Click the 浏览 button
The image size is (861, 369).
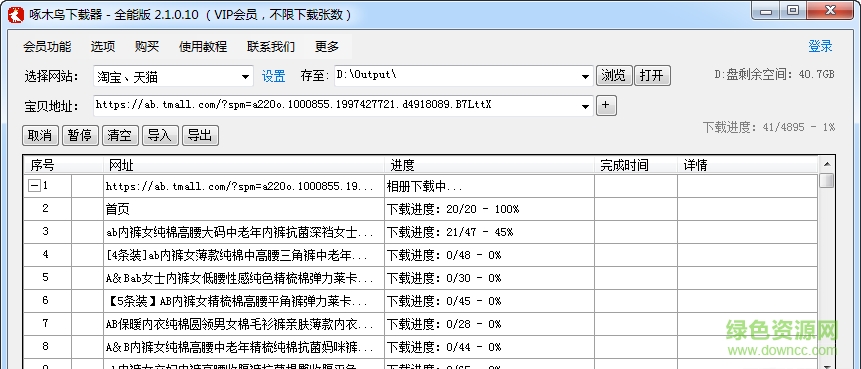point(614,76)
